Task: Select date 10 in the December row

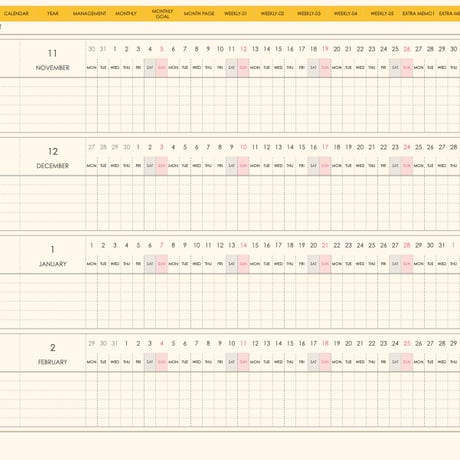Action: (243, 147)
